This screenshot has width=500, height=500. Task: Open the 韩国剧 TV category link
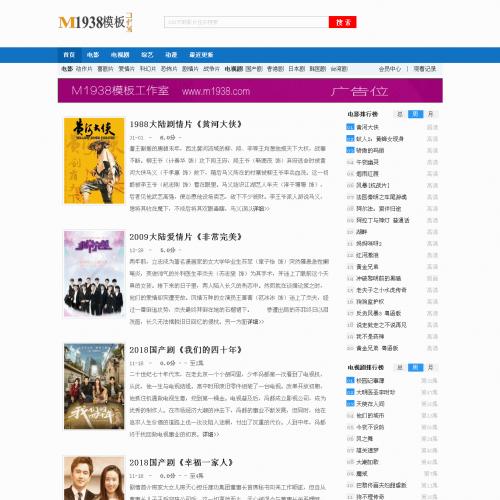318,69
